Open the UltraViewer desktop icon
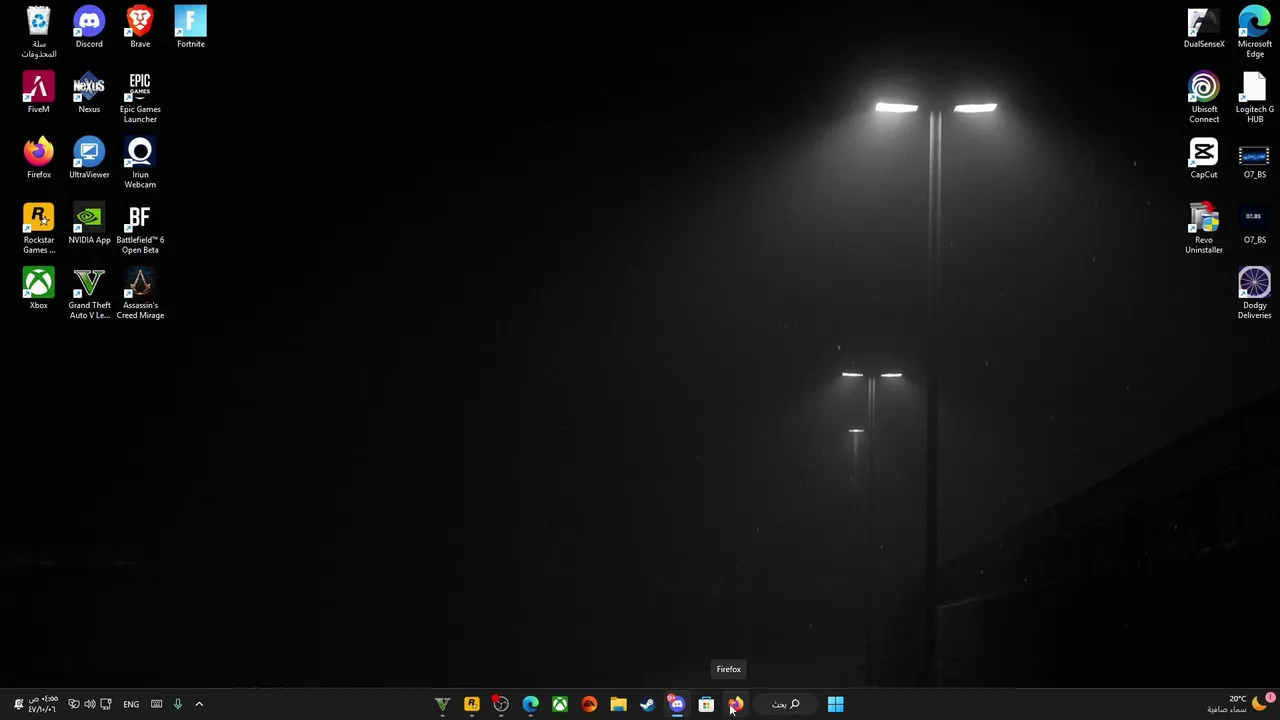1280x720 pixels. [x=89, y=158]
